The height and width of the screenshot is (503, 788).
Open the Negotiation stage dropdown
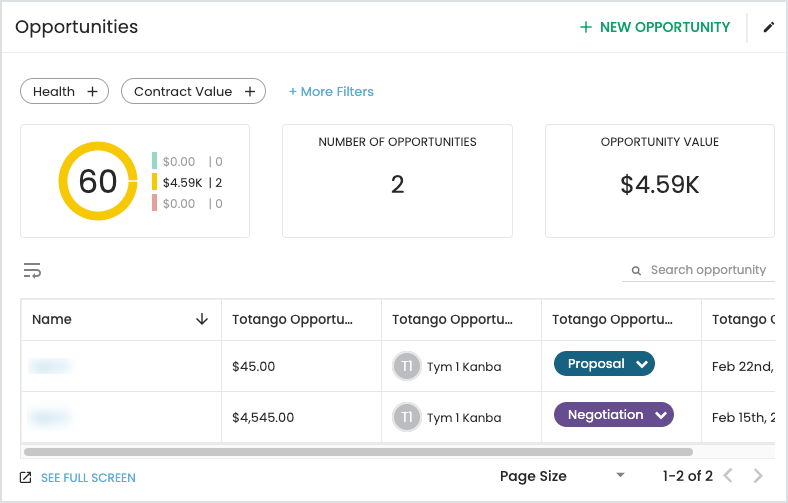[614, 415]
